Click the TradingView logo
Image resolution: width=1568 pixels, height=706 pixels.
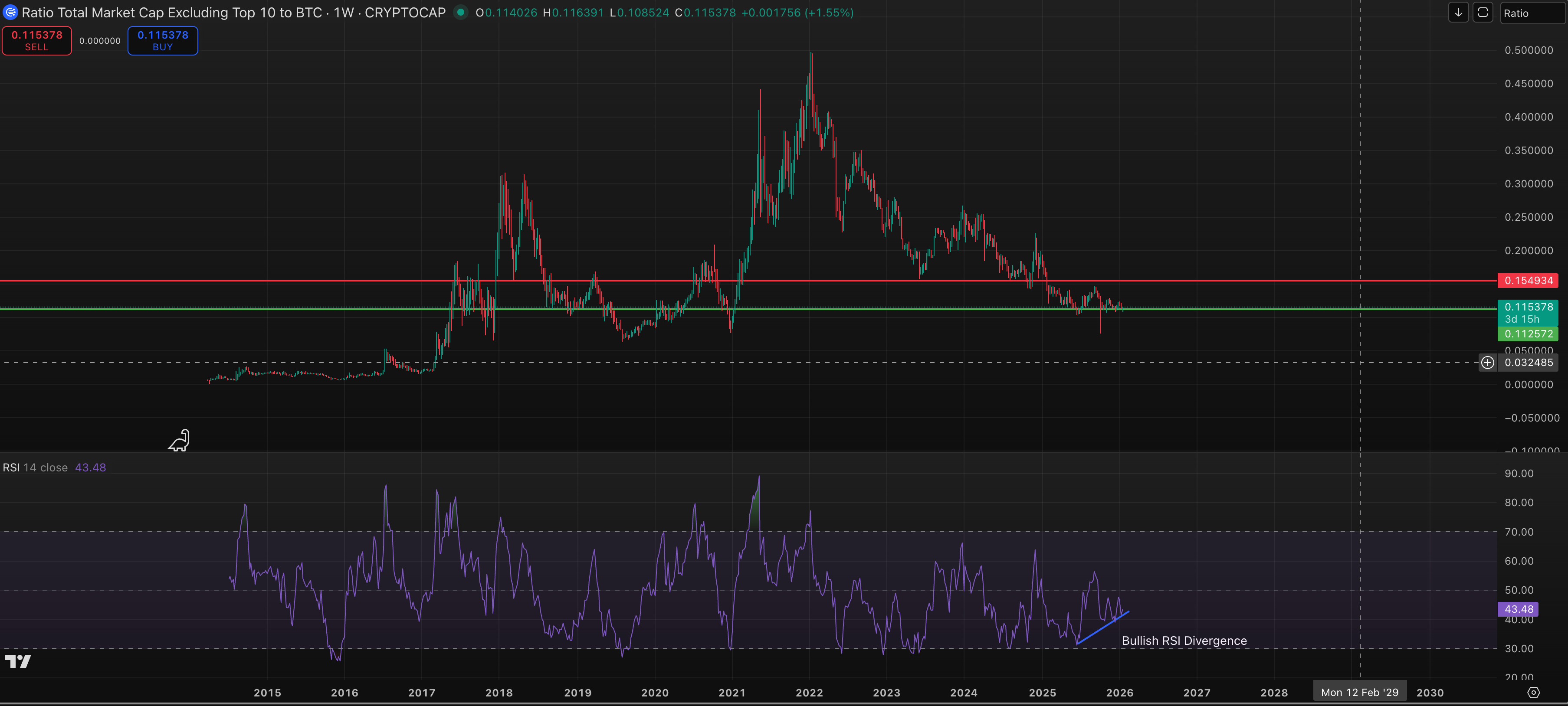18,662
